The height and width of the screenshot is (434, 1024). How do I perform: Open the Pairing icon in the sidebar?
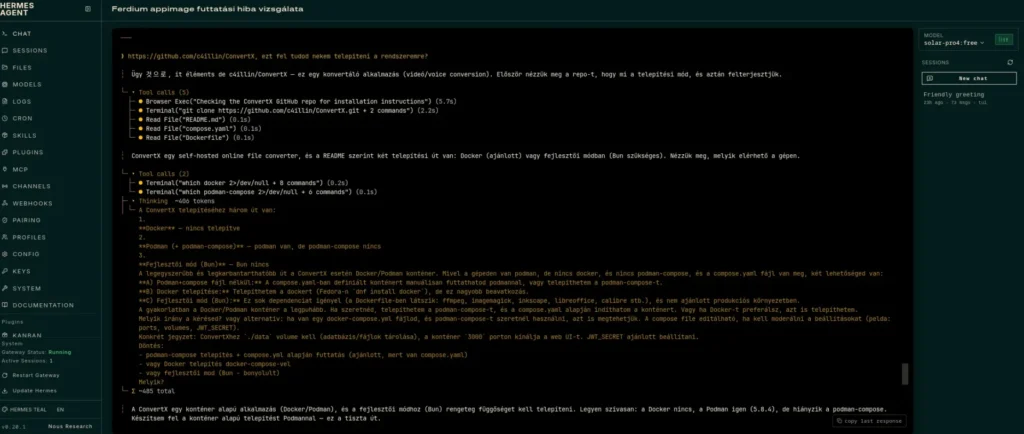point(5,220)
